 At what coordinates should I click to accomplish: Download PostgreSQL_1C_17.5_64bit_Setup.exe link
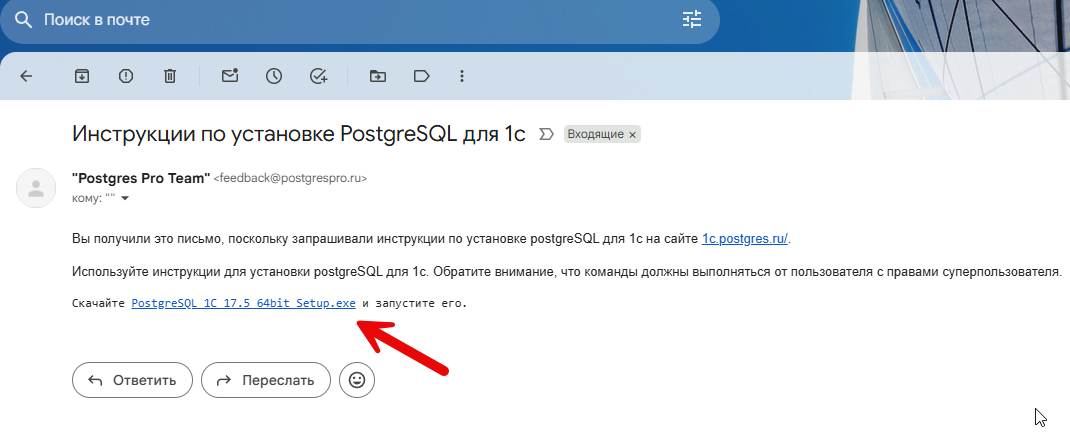(243, 302)
